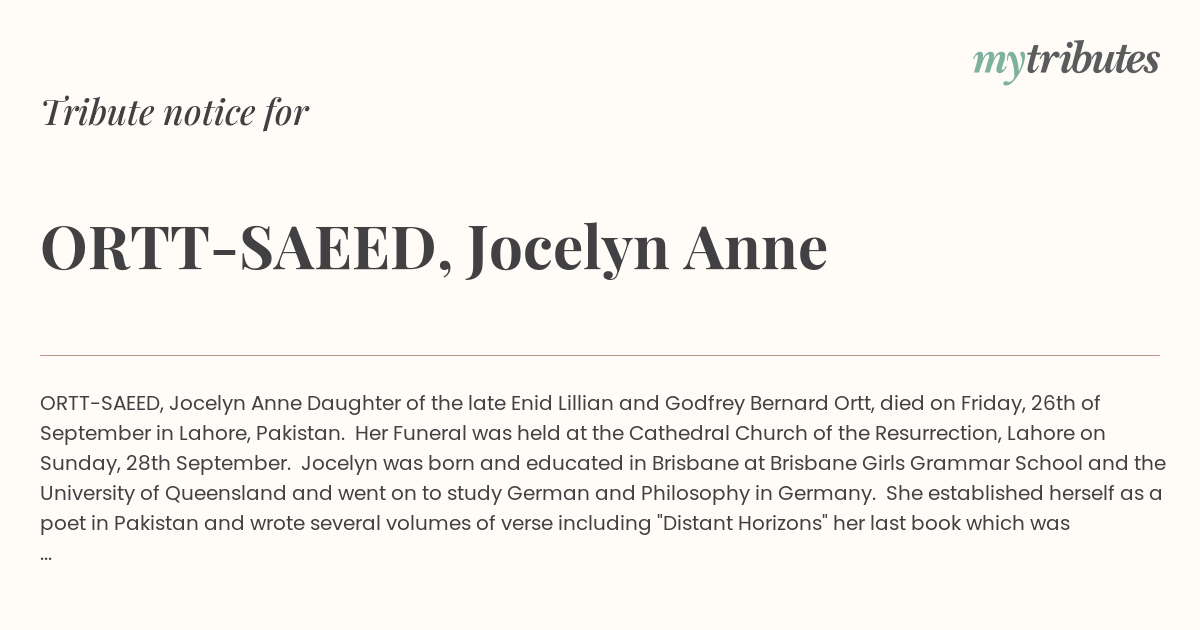Click the horizontal divider line below heading
Image resolution: width=1200 pixels, height=630 pixels.
(600, 355)
